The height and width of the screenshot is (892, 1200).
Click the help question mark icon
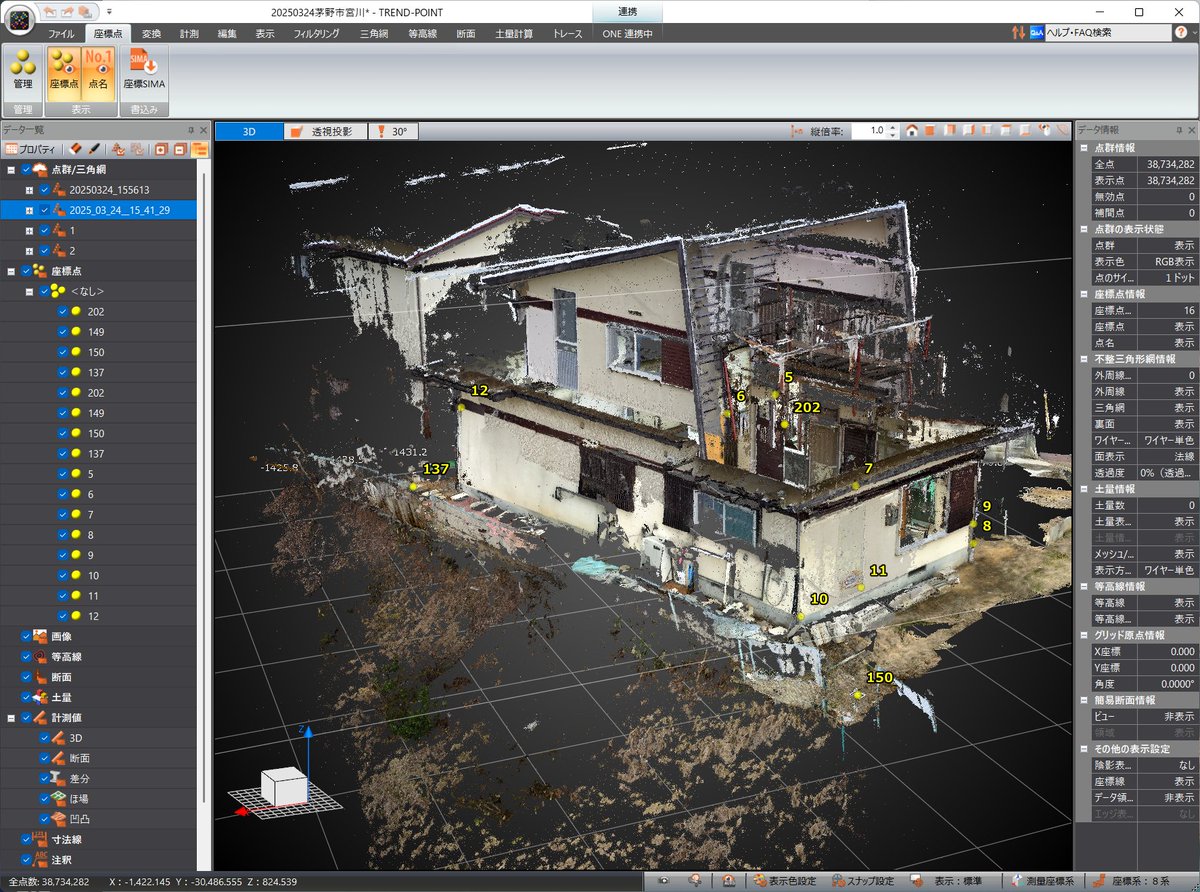[x=1181, y=33]
